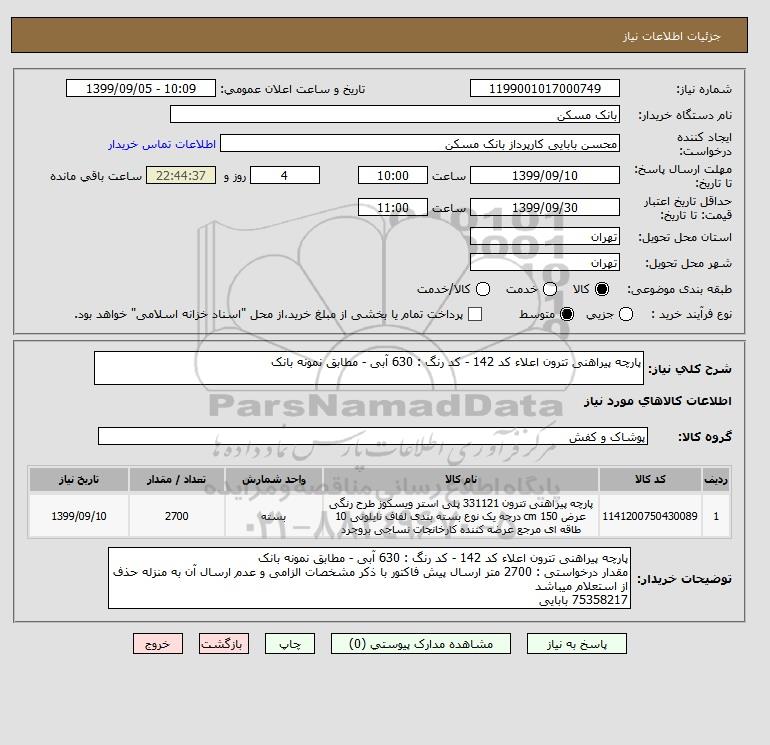The width and height of the screenshot is (770, 745).
Task: Click the delivery city field تهران
Action: pos(545,263)
